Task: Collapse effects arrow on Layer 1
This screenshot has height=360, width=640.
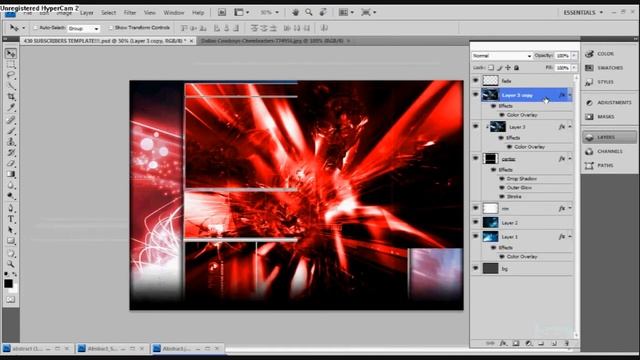Action: tap(570, 237)
